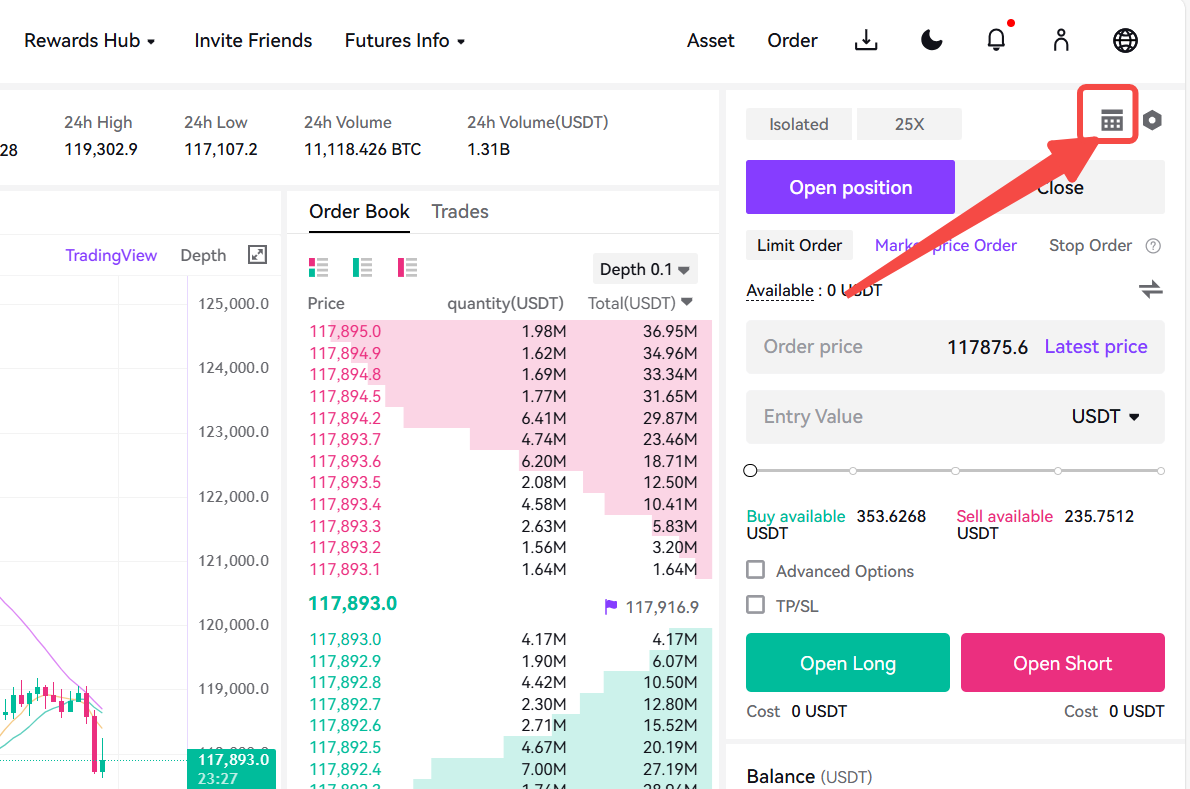Toggle the available balance swap arrows

coord(1151,289)
